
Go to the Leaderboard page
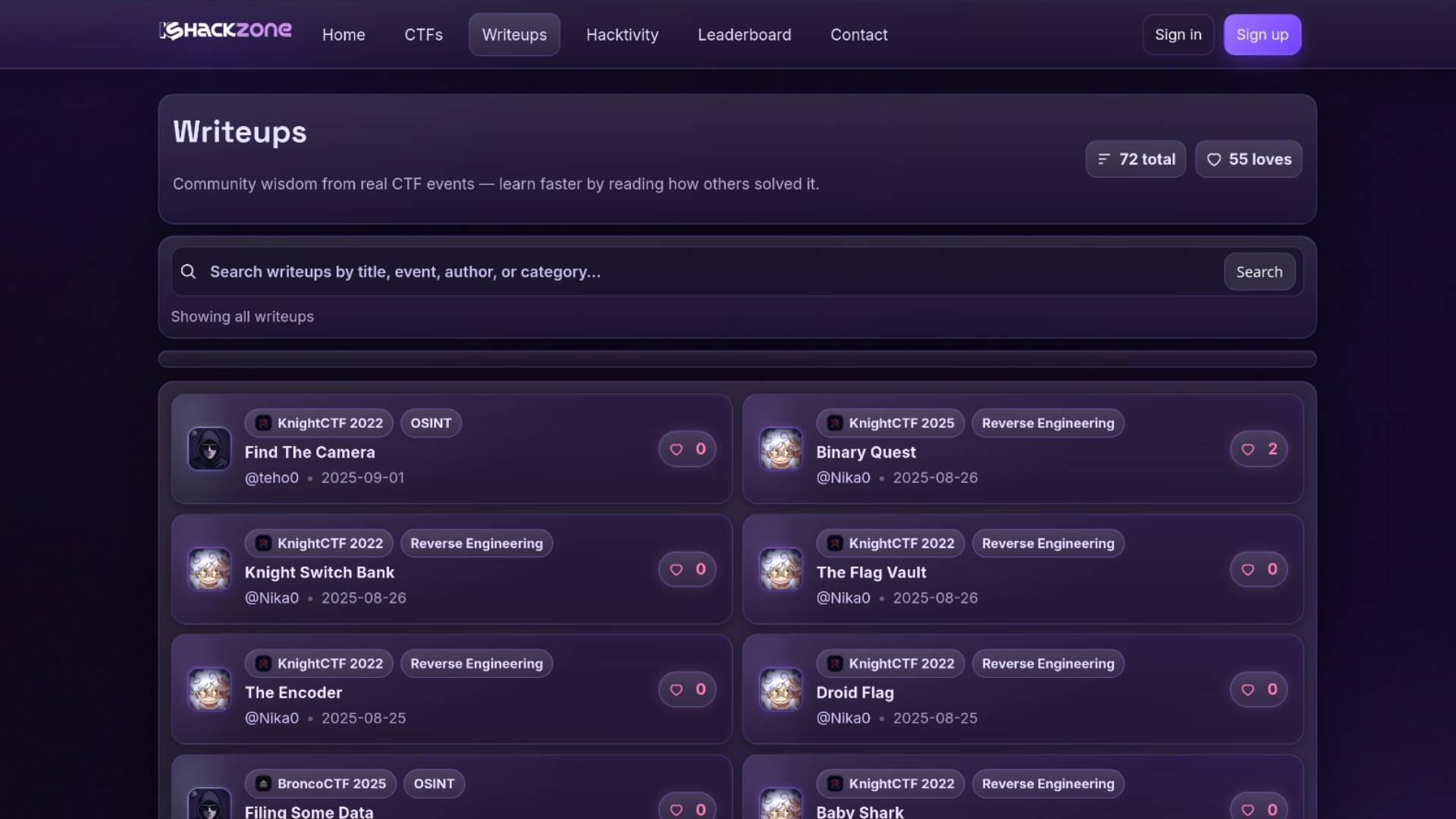tap(744, 35)
